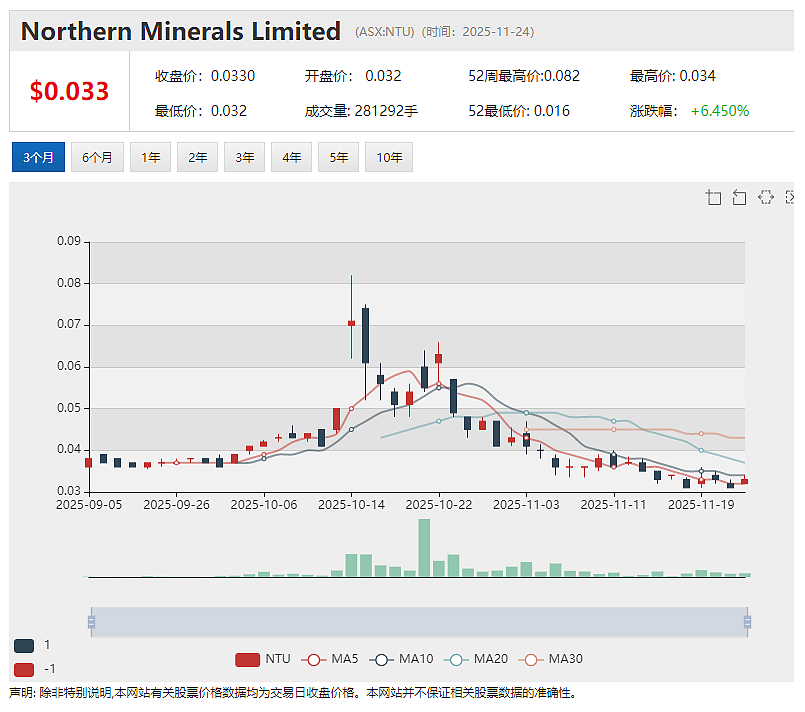Select the 4年 range tab
Viewport: 805px width, 712px height.
[292, 157]
